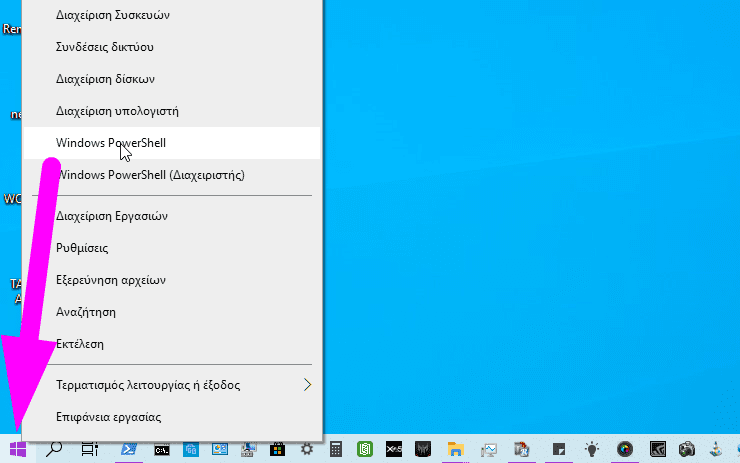The width and height of the screenshot is (740, 463).
Task: Open the network computers taskbar icon
Action: click(249, 449)
